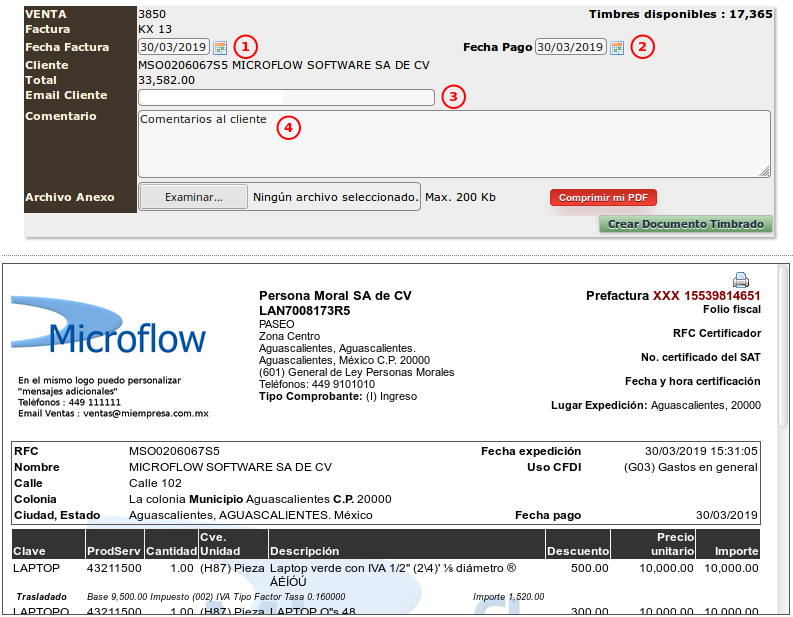This screenshot has width=793, height=617.
Task: Click the Prefactura number 'XXX 15539814651'
Action: [707, 296]
